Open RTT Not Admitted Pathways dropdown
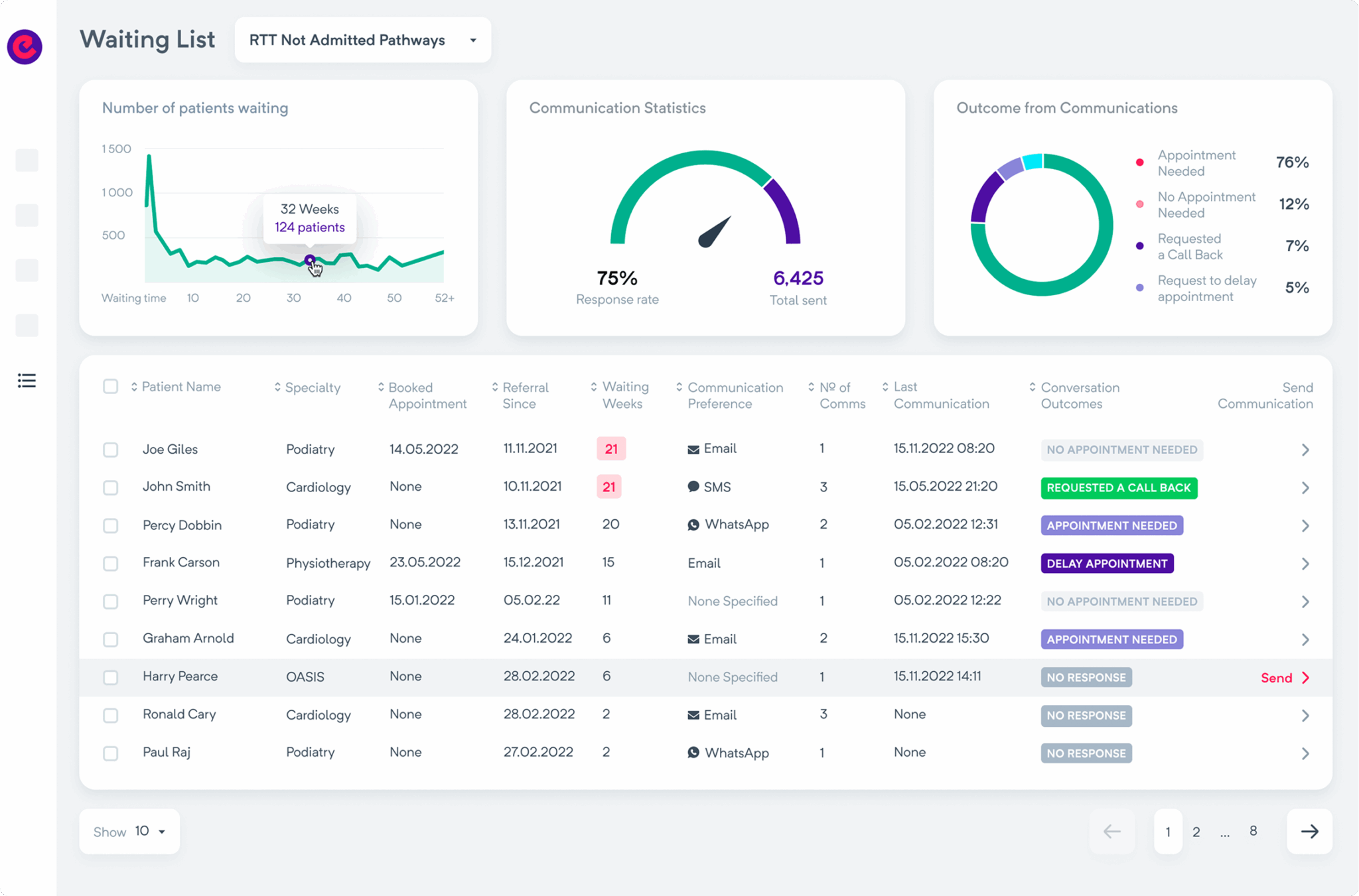The image size is (1359, 896). click(362, 40)
